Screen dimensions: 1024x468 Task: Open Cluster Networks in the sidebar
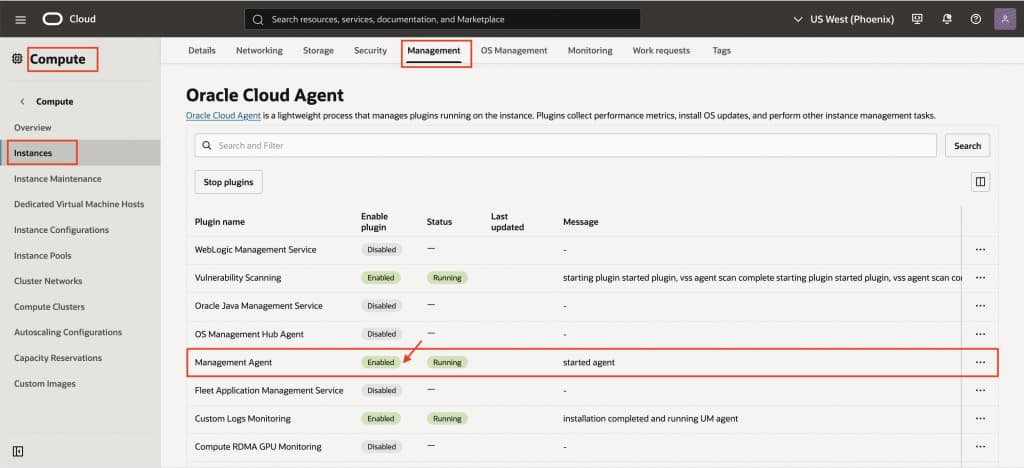(x=48, y=281)
